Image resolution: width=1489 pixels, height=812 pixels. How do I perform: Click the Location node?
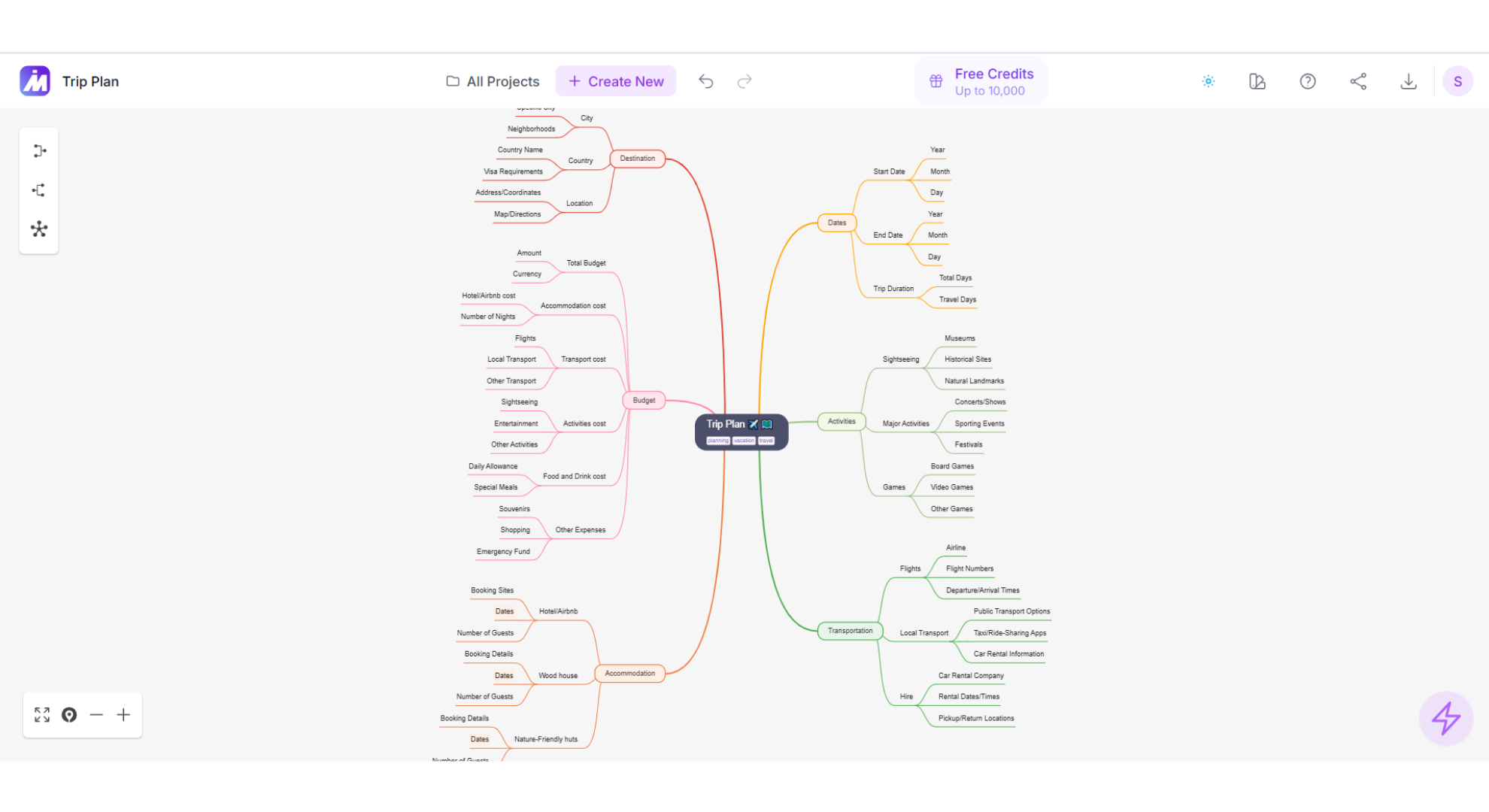[x=580, y=204]
